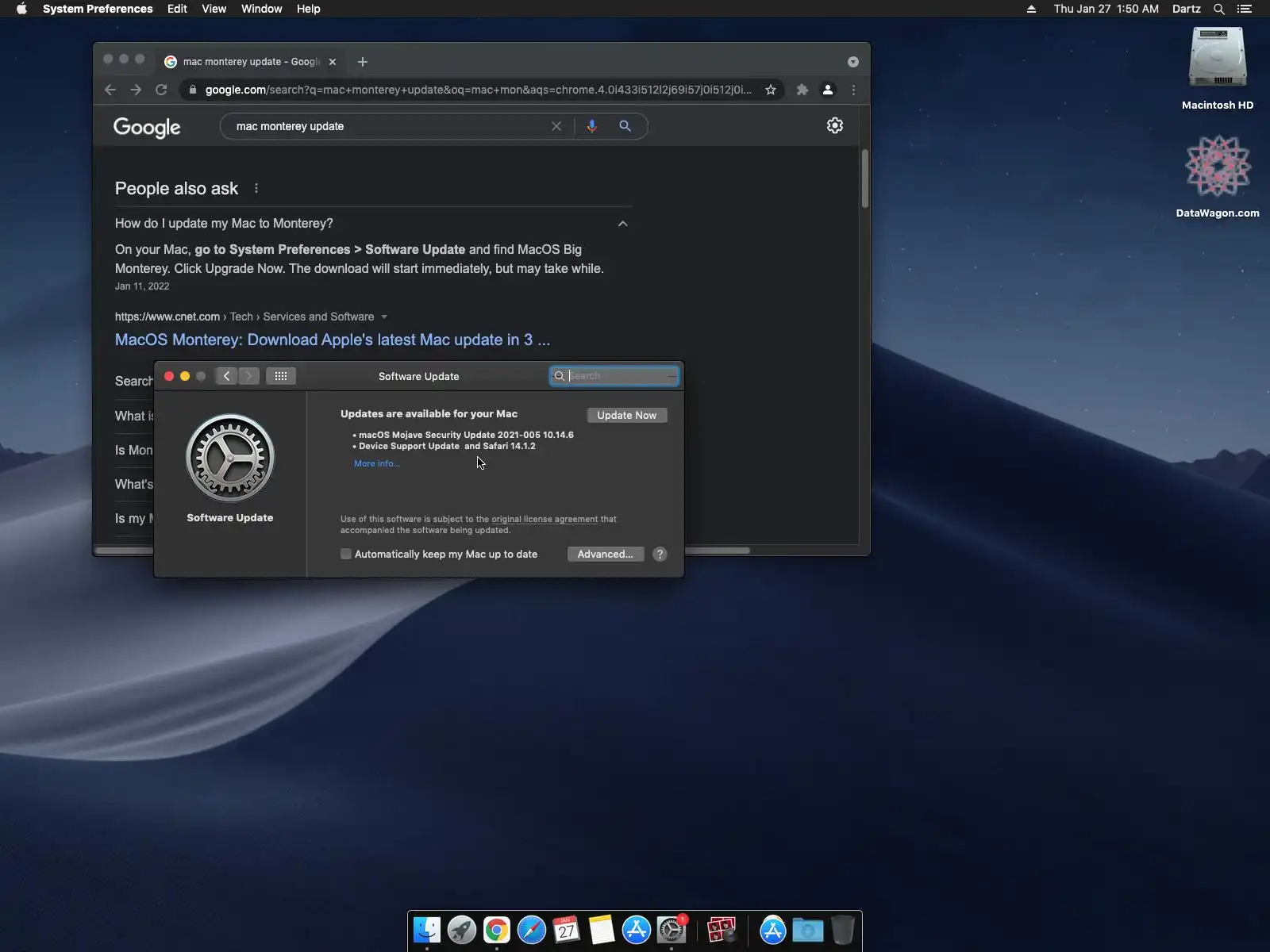This screenshot has height=952, width=1270.
Task: Go forward in Chrome browser
Action: tap(136, 90)
